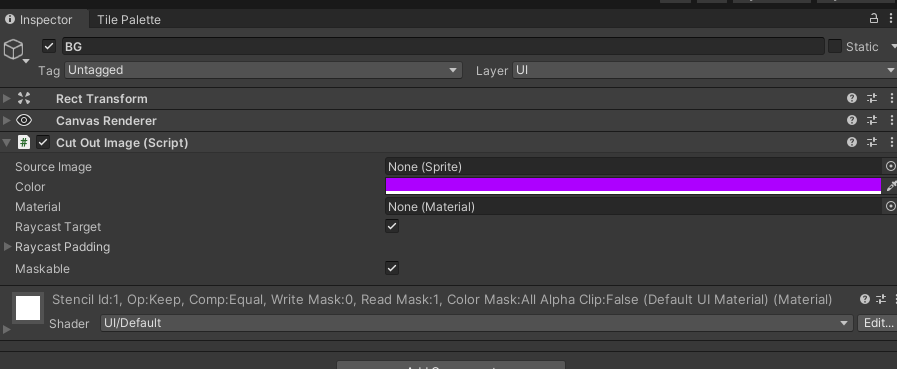Open Rect Transform more options menu
The height and width of the screenshot is (369, 897).
[891, 98]
